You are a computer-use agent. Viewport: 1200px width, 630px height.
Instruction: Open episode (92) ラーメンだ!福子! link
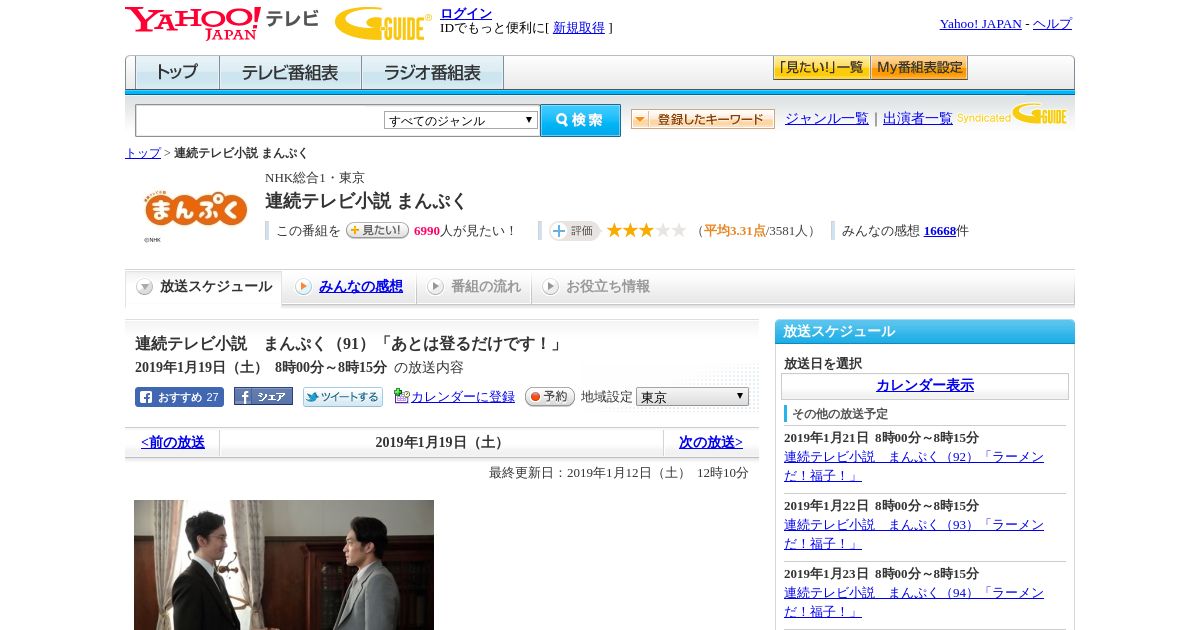tap(914, 466)
